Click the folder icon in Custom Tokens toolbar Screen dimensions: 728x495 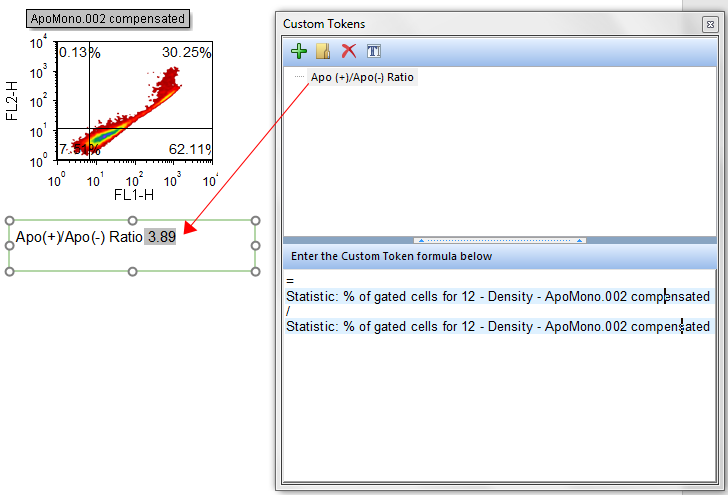(323, 51)
